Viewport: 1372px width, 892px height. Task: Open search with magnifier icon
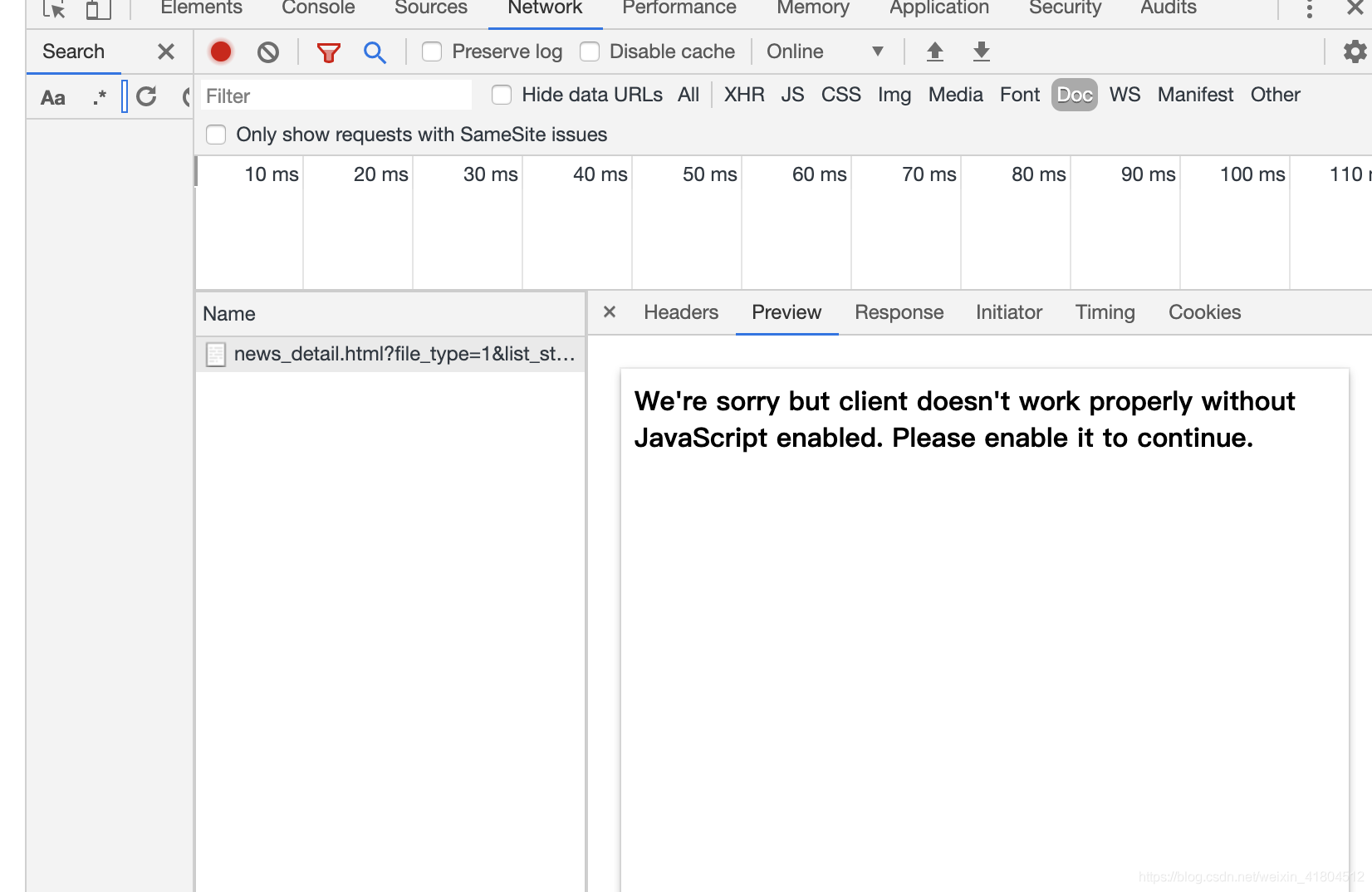(x=375, y=52)
